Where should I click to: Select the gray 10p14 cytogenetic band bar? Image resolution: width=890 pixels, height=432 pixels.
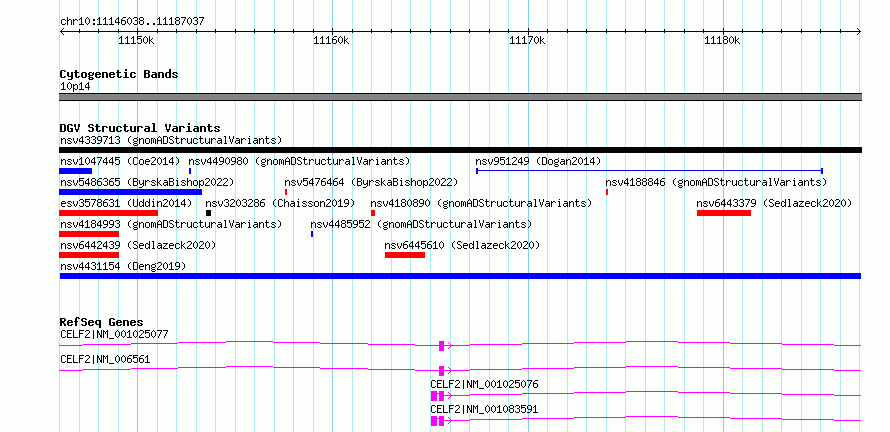coord(460,97)
